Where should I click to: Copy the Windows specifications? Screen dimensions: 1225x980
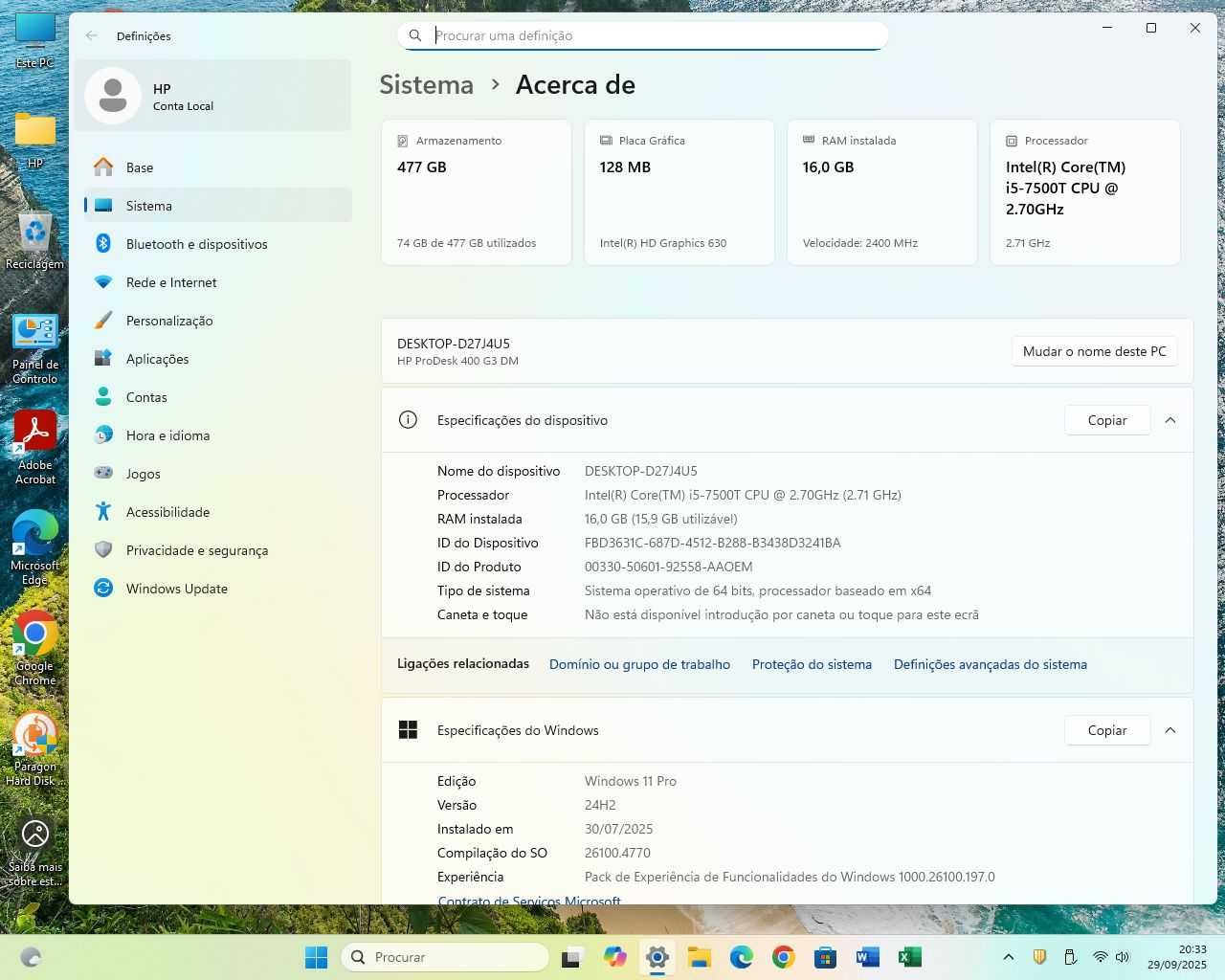tap(1107, 730)
